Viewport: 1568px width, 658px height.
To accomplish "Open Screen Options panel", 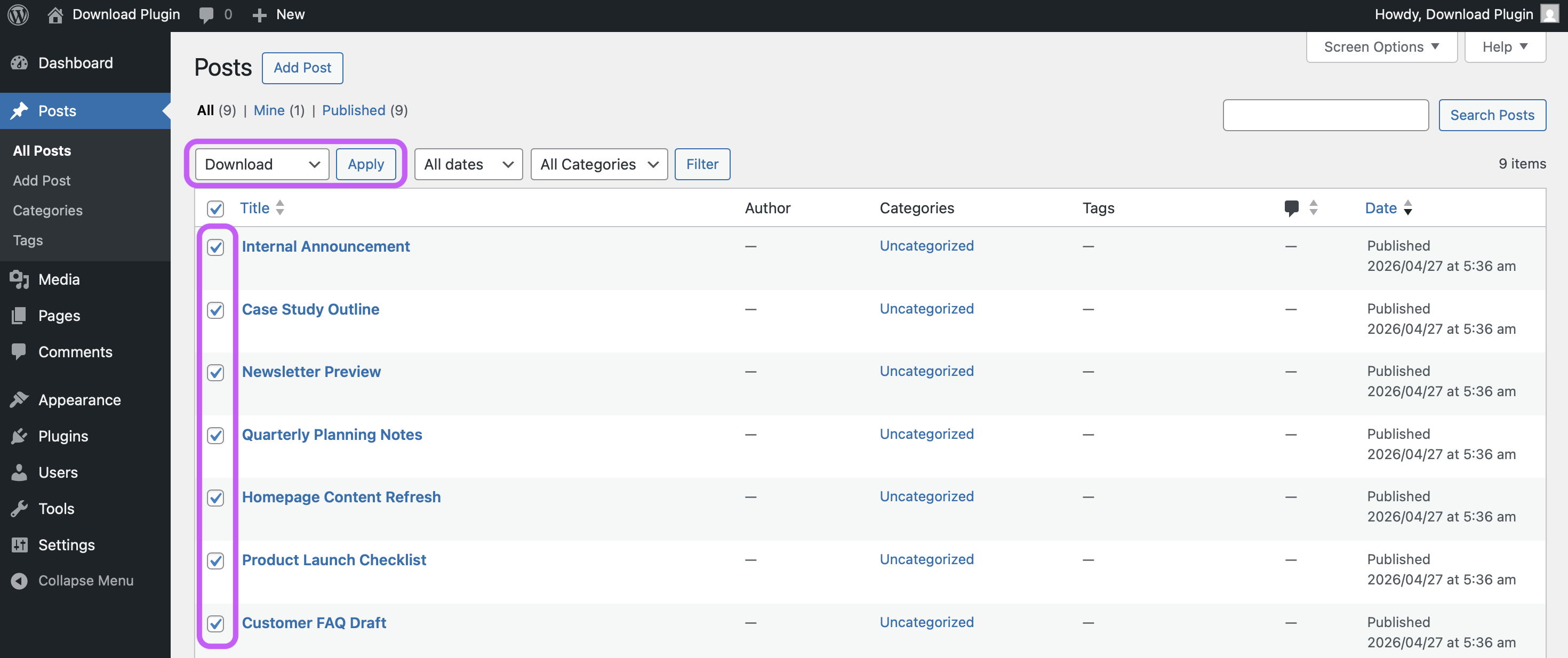I will (x=1380, y=46).
